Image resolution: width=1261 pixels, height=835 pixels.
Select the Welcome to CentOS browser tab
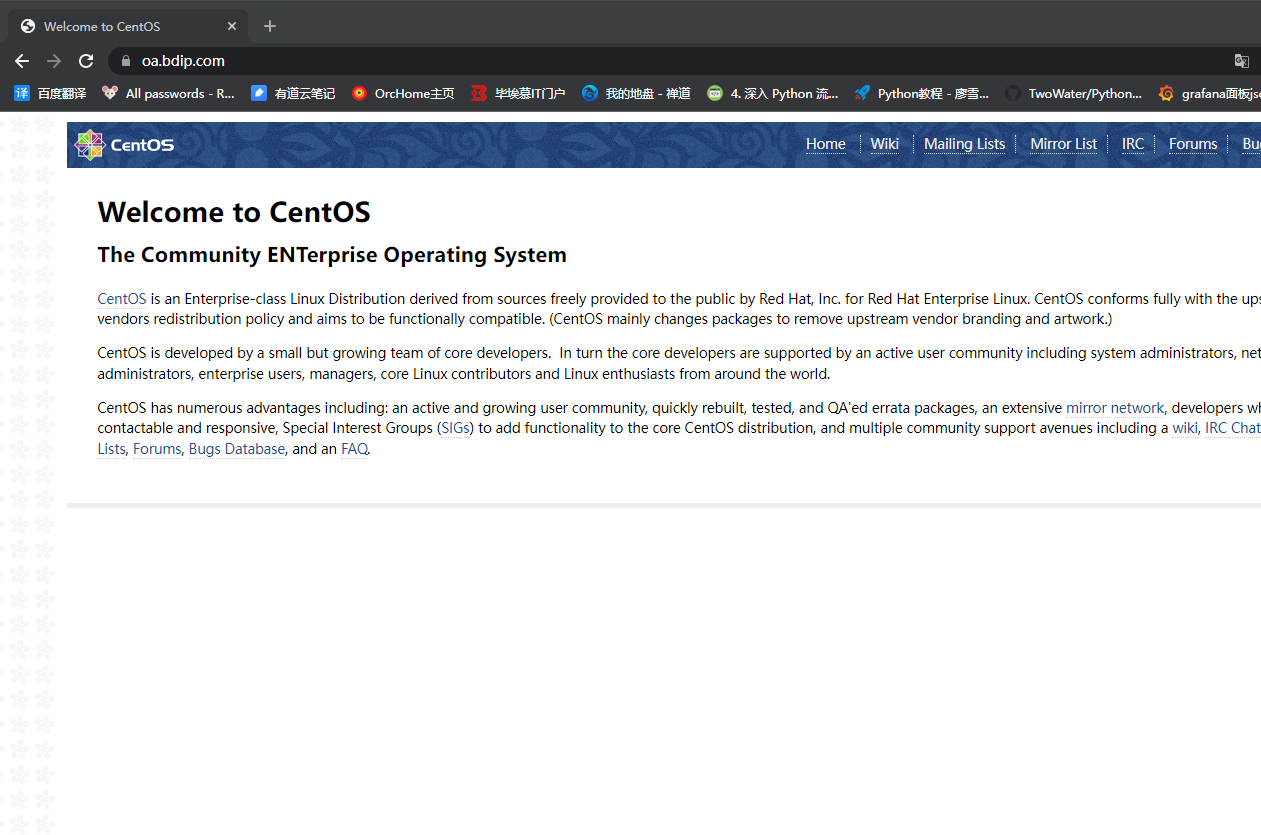(128, 26)
